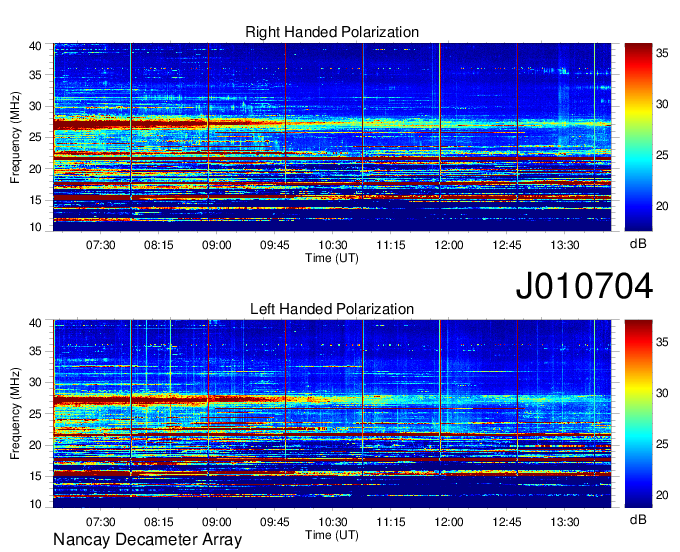Click 25 MHz frequency tick on Right Handed plot
Screen dimensions: 680x552
pos(36,137)
